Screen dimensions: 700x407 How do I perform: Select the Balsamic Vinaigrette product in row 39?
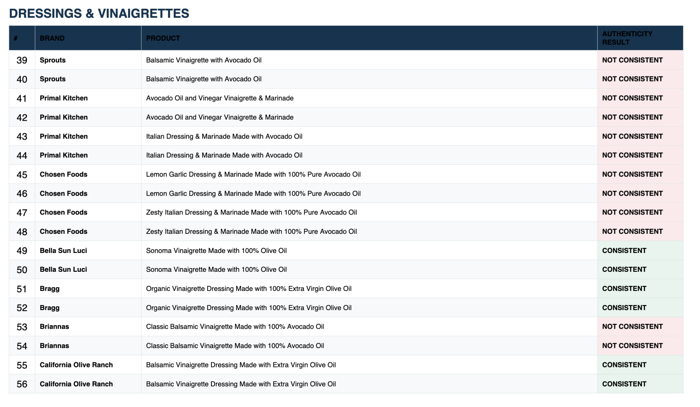pos(204,60)
